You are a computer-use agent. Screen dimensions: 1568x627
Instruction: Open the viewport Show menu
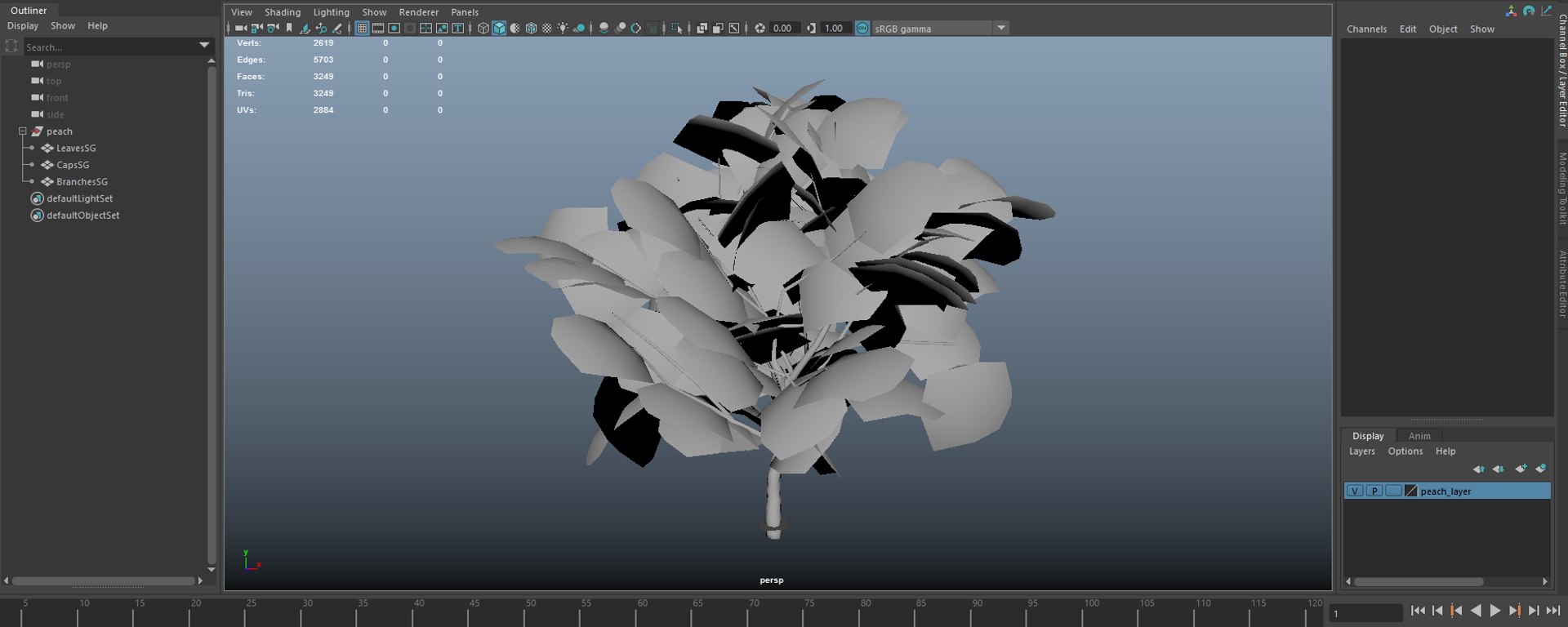pos(374,12)
